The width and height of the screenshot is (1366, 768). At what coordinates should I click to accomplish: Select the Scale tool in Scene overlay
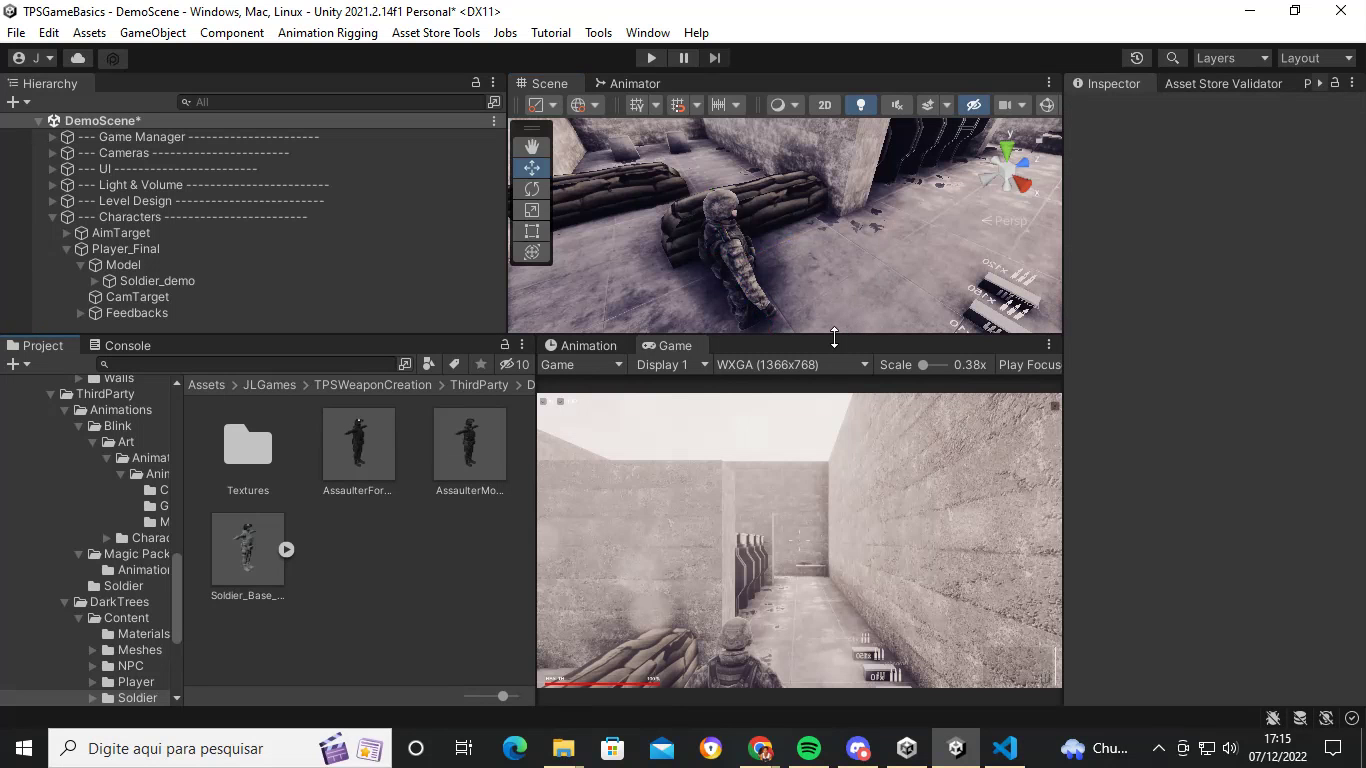(532, 210)
